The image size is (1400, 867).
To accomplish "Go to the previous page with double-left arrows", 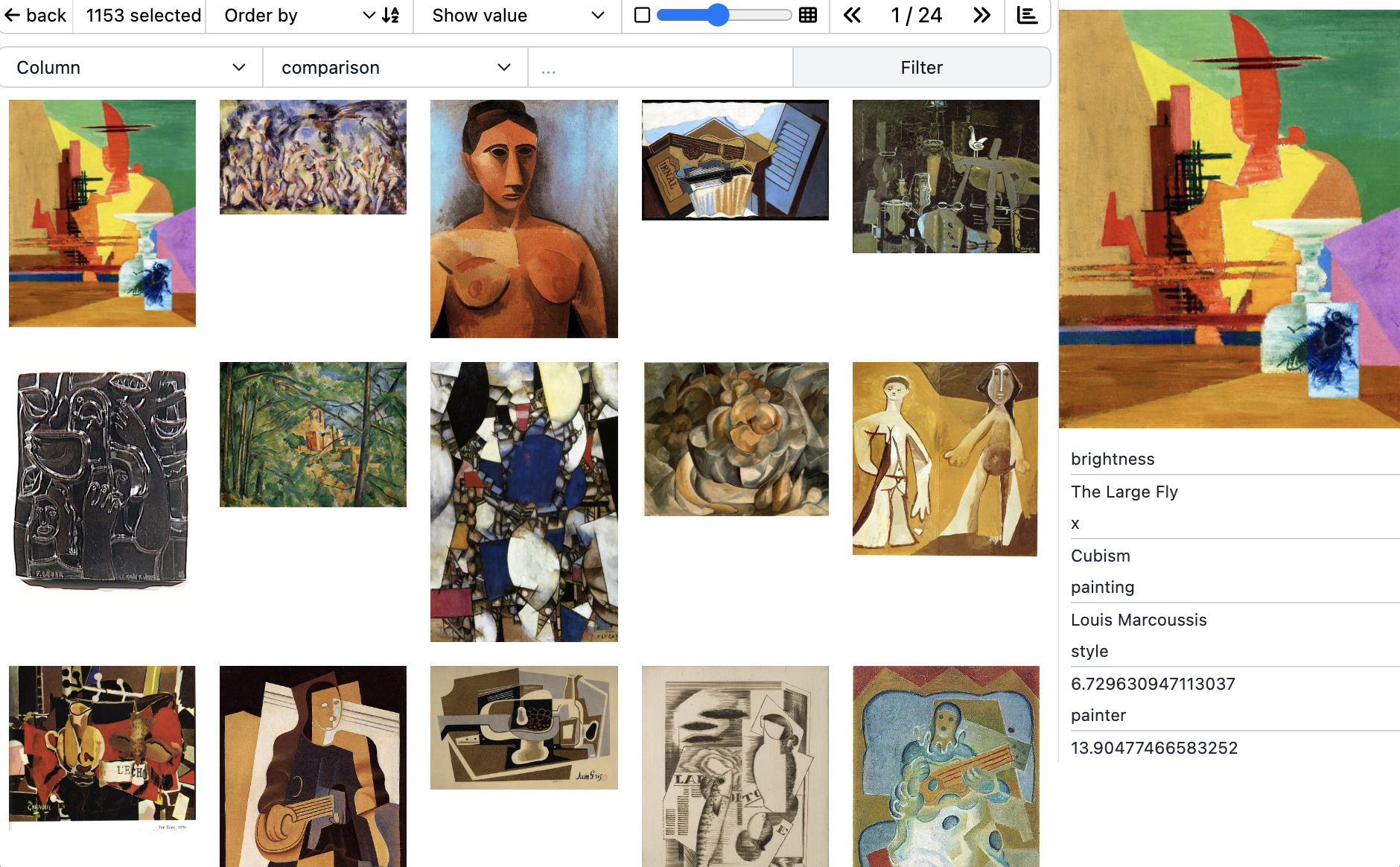I will (x=852, y=16).
